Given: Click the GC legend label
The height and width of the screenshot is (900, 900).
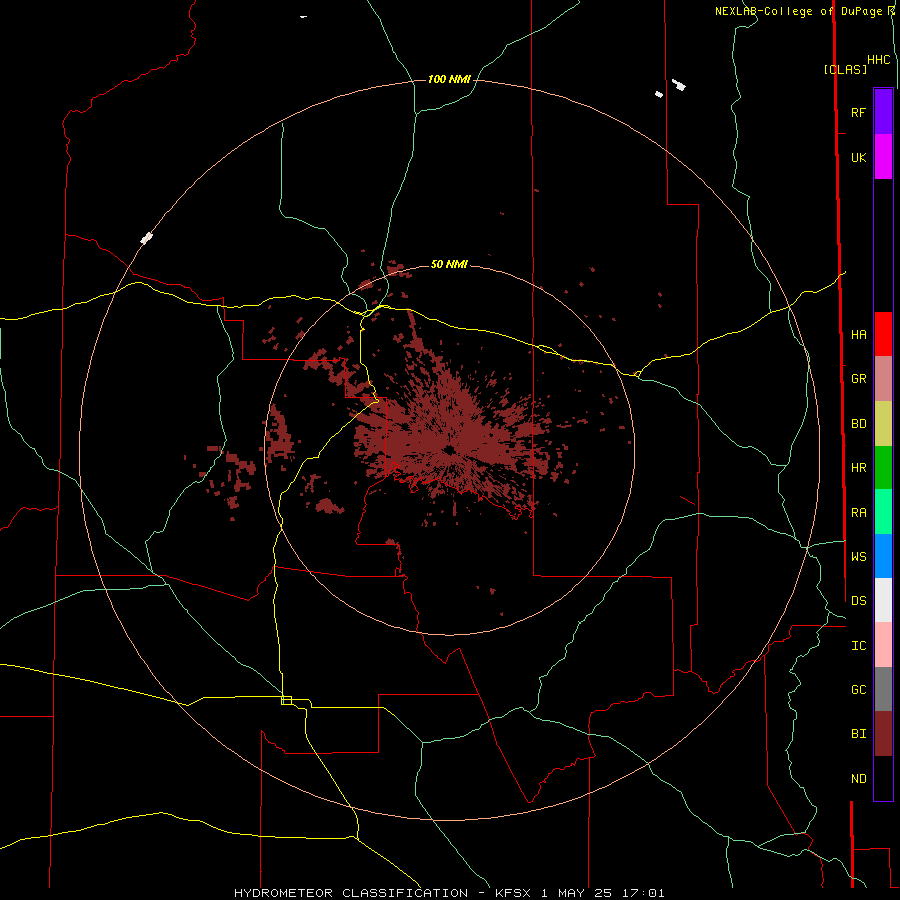Looking at the screenshot, I should click(858, 690).
